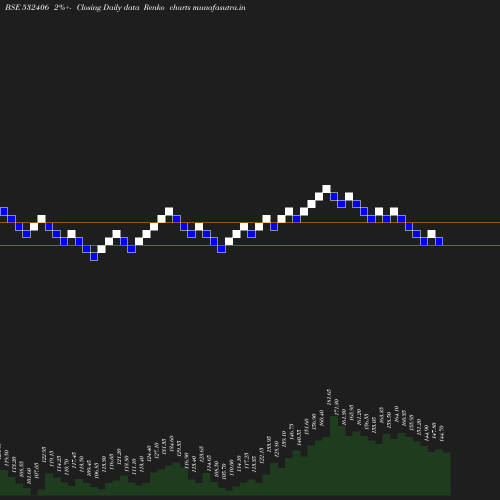Click the tallest green bar in the lower histogram
This screenshot has width=500, height=500.
334,455
